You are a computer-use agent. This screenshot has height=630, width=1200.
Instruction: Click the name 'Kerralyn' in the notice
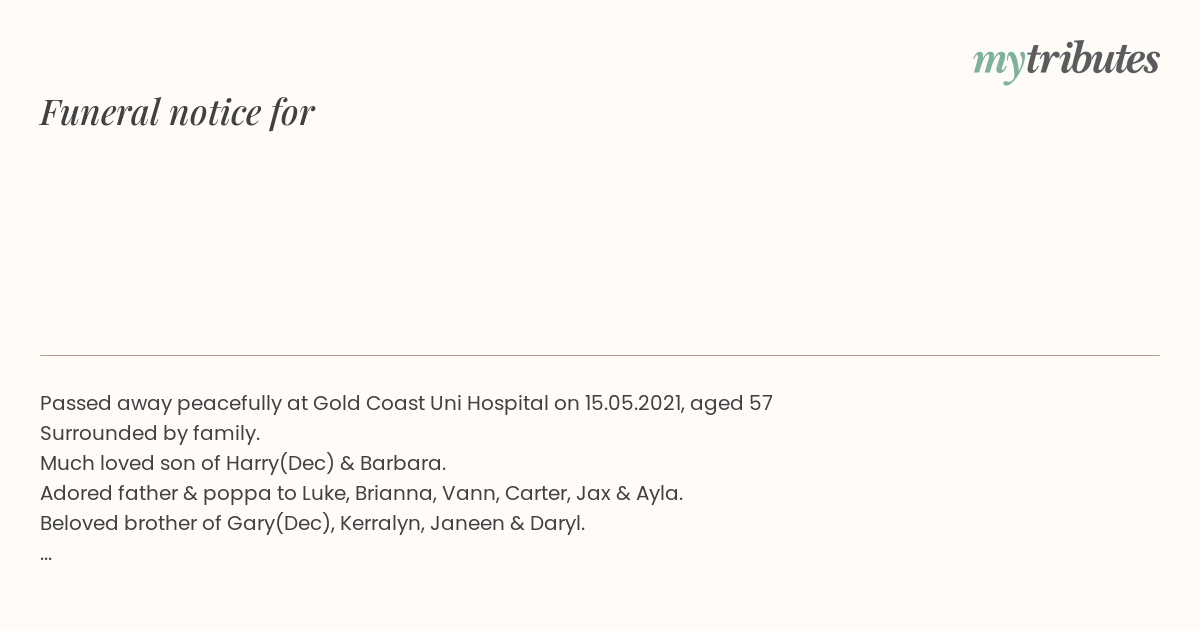pos(381,523)
